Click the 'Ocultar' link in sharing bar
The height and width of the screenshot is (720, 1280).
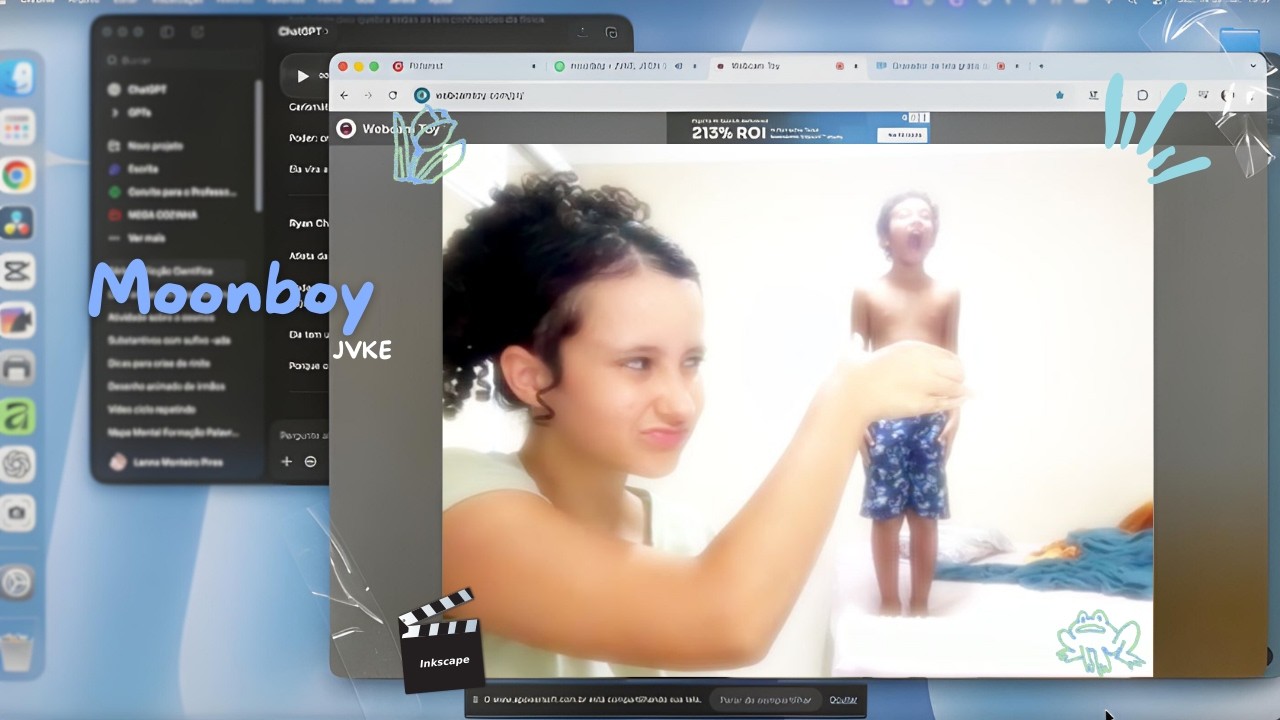click(x=843, y=700)
